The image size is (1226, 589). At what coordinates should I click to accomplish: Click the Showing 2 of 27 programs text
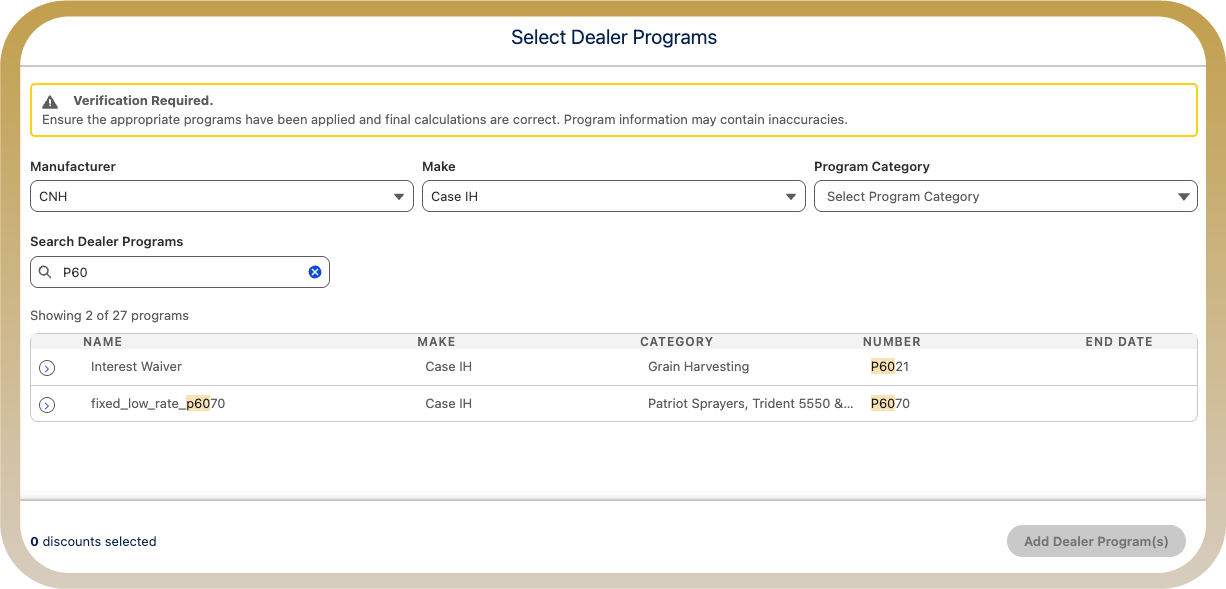pos(109,315)
